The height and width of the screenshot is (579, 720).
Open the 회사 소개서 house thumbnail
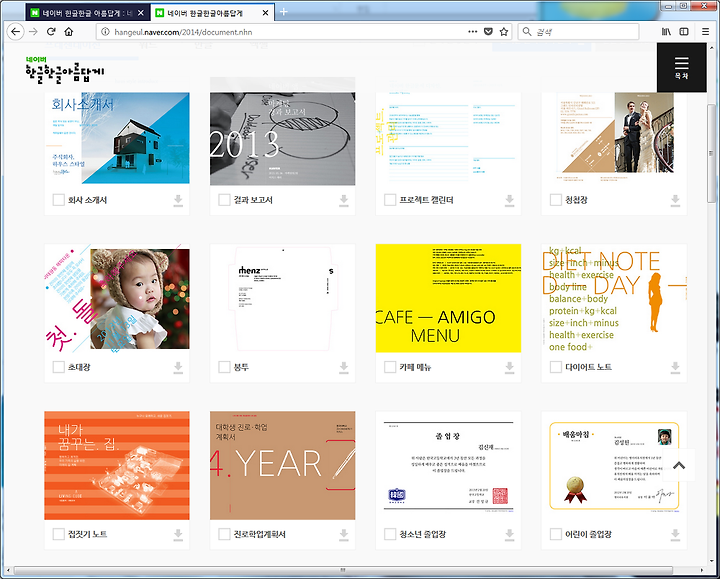[117, 138]
